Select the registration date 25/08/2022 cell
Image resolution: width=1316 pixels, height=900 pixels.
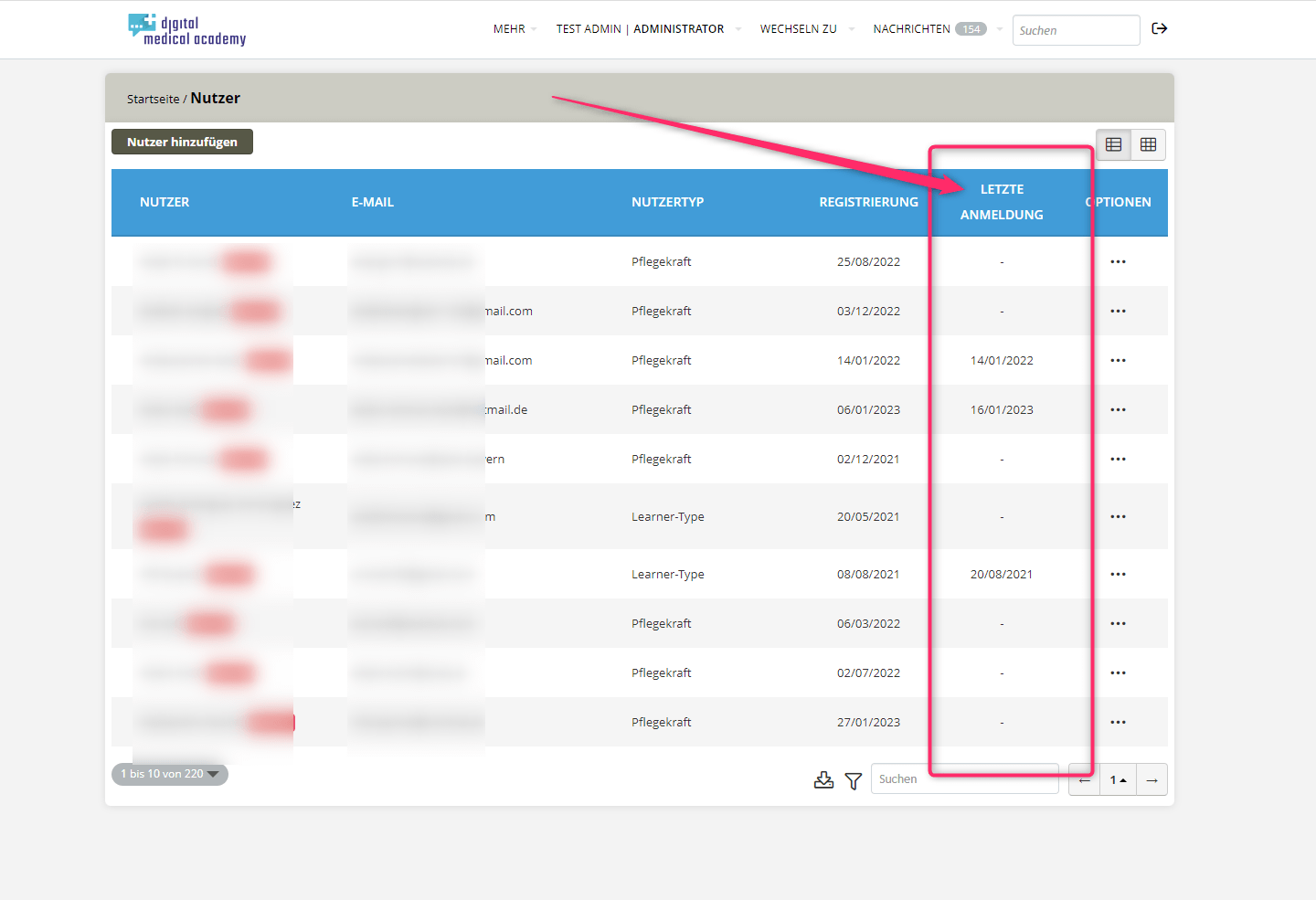point(868,262)
